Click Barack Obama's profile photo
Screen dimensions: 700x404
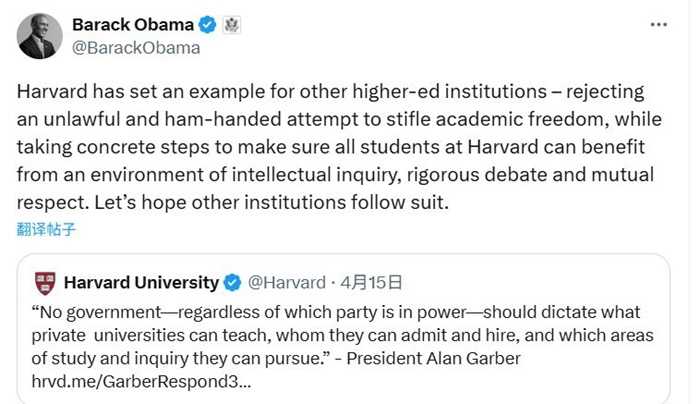pyautogui.click(x=37, y=36)
